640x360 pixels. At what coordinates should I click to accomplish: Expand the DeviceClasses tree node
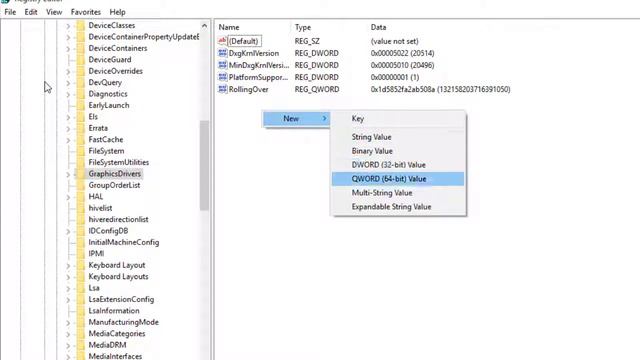pos(68,26)
